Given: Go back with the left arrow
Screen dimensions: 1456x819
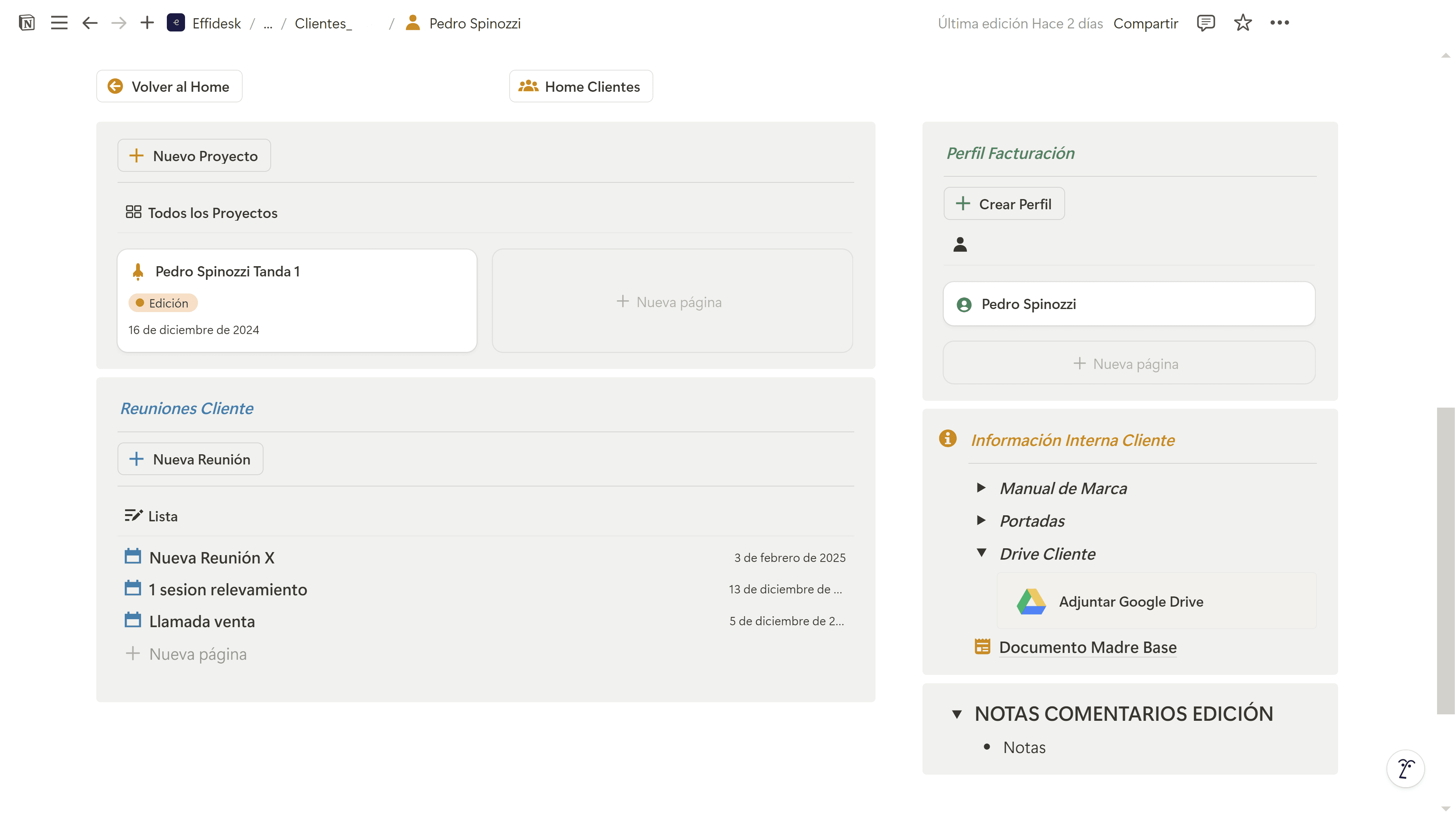Looking at the screenshot, I should pyautogui.click(x=90, y=23).
